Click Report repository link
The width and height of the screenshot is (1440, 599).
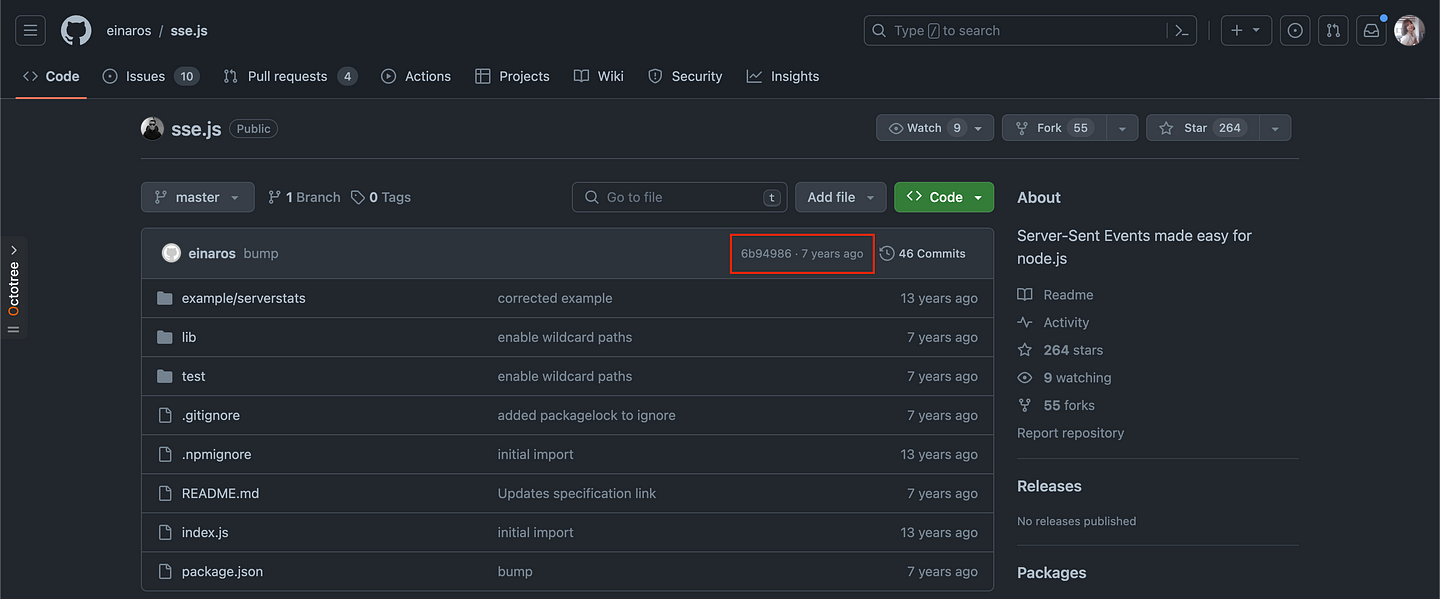(x=1070, y=433)
